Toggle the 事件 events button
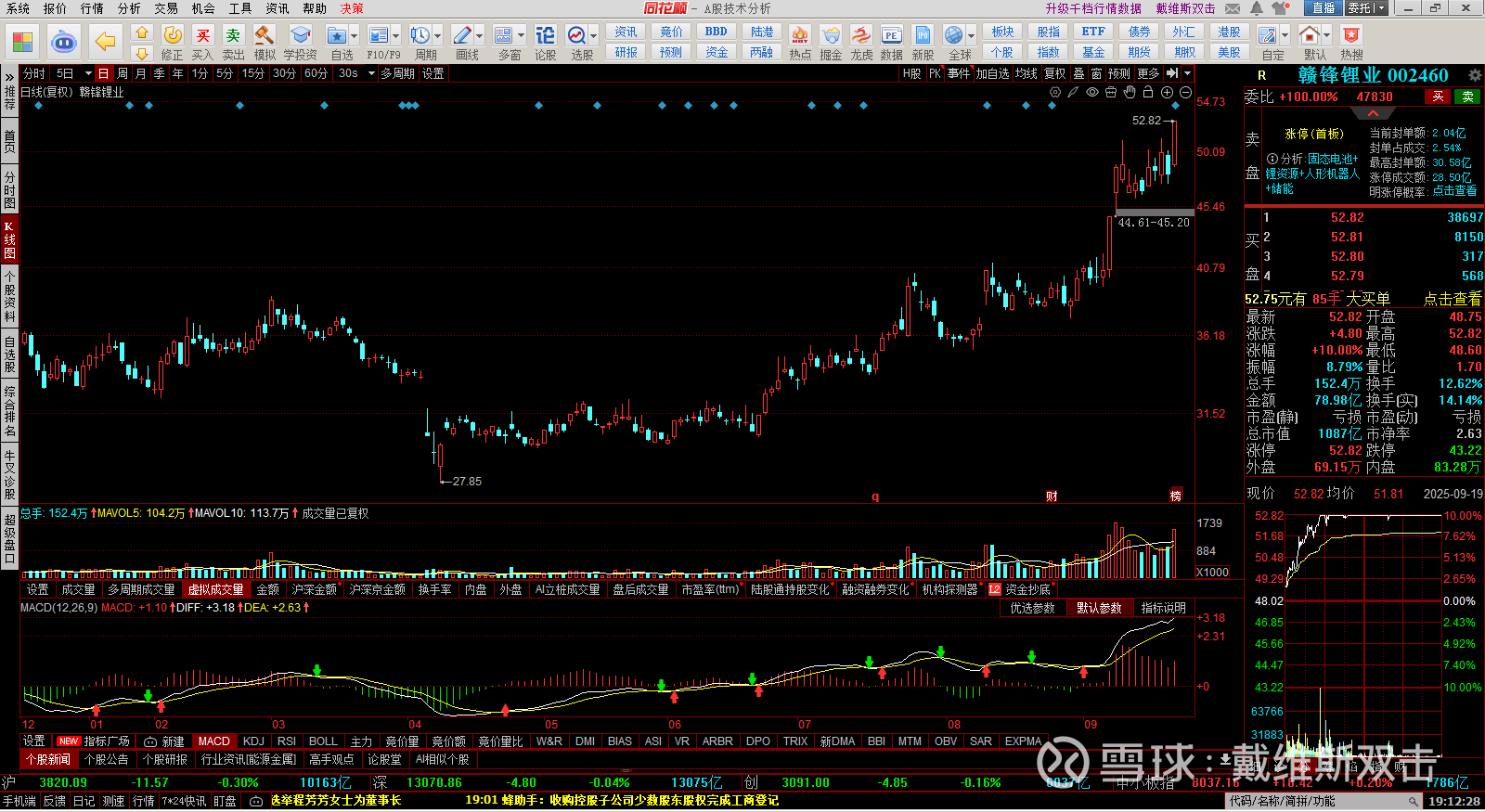1485x812 pixels. click(959, 73)
